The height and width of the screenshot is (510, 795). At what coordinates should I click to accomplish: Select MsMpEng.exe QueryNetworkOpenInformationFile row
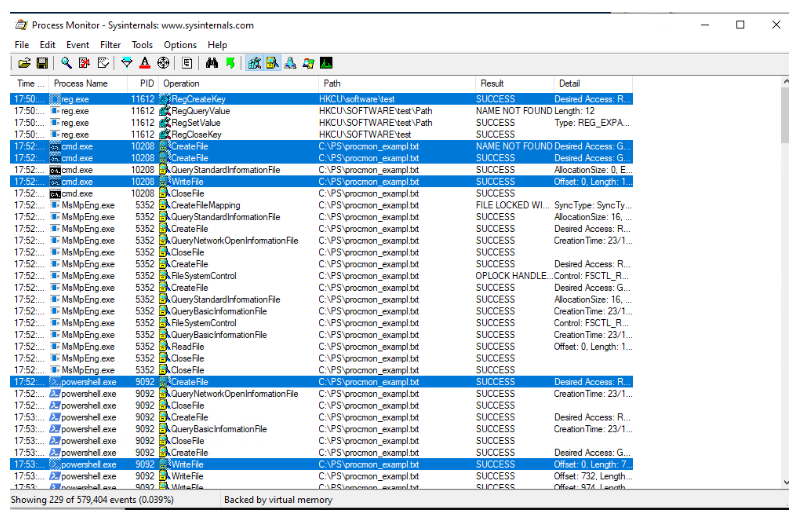point(321,241)
